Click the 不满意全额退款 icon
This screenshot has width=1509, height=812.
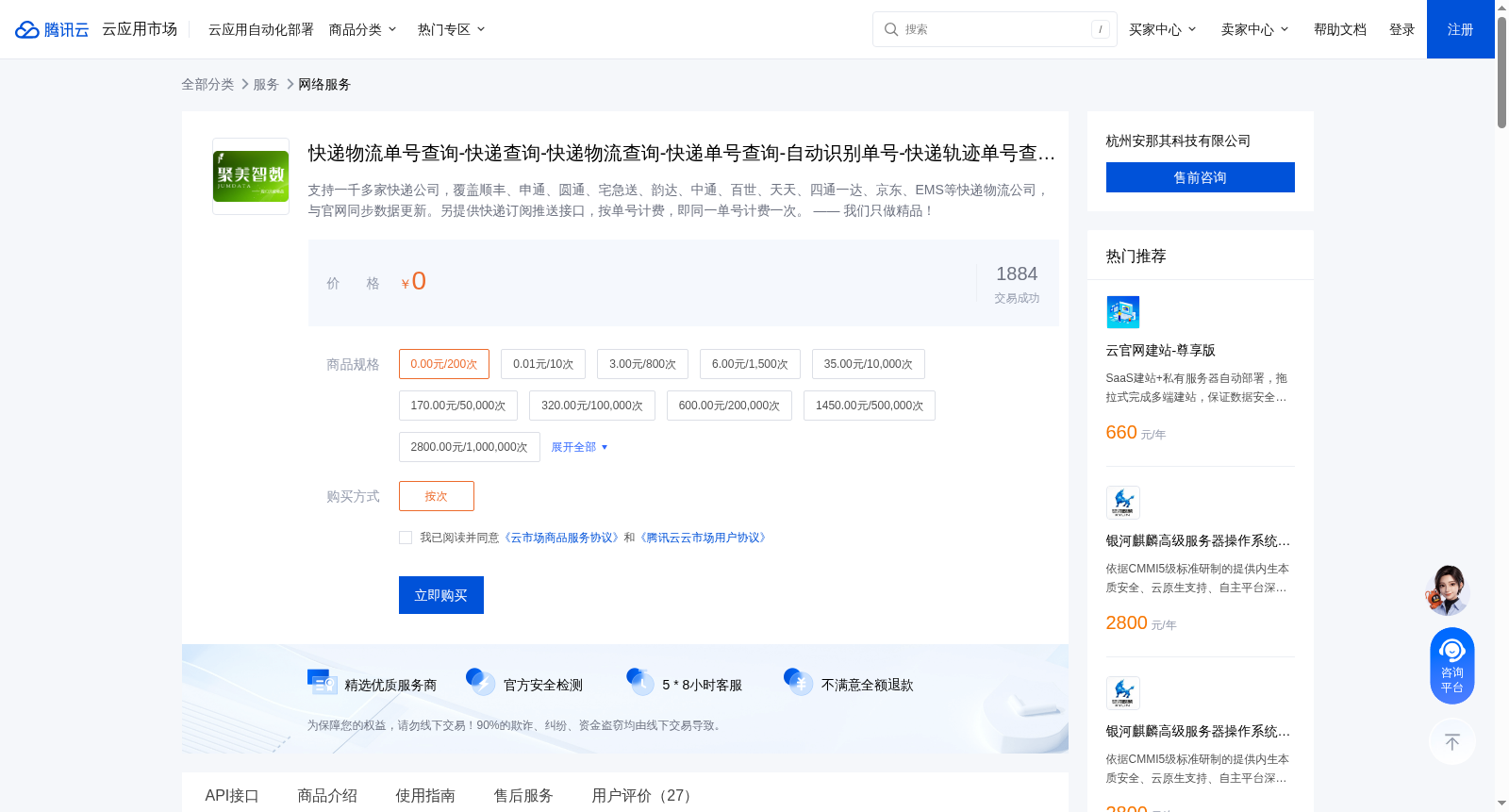click(x=799, y=682)
